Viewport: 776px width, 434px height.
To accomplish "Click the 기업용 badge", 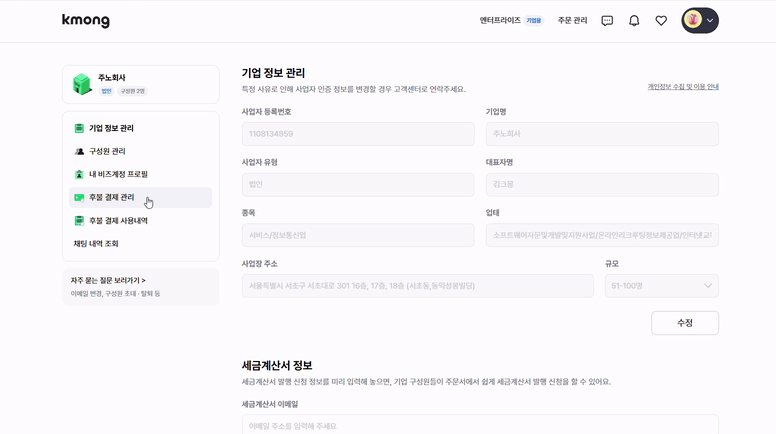I will click(x=534, y=21).
